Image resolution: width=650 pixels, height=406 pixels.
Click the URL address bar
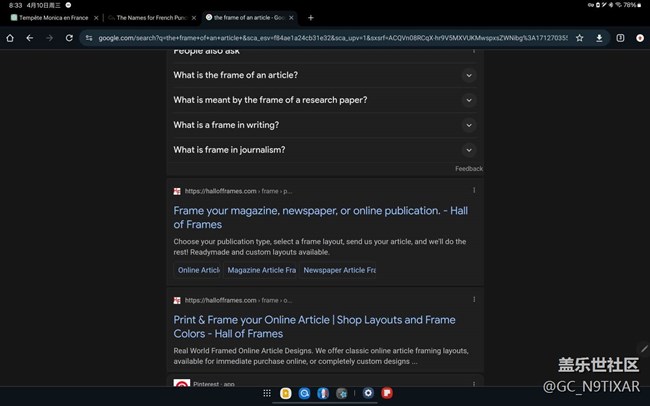(x=330, y=38)
